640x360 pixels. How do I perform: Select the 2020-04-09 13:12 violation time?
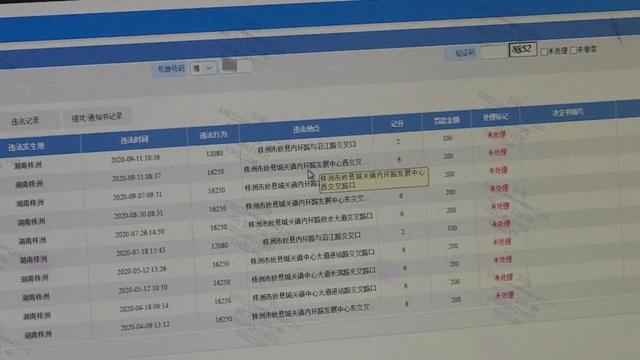[x=145, y=327]
